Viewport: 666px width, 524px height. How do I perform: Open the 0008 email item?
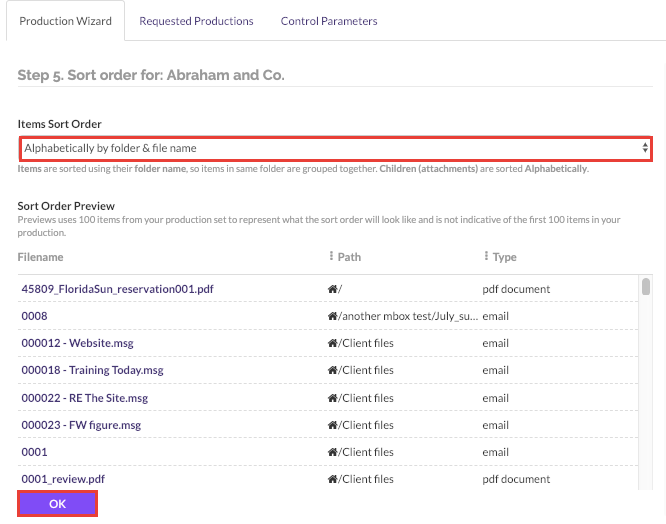coord(34,316)
